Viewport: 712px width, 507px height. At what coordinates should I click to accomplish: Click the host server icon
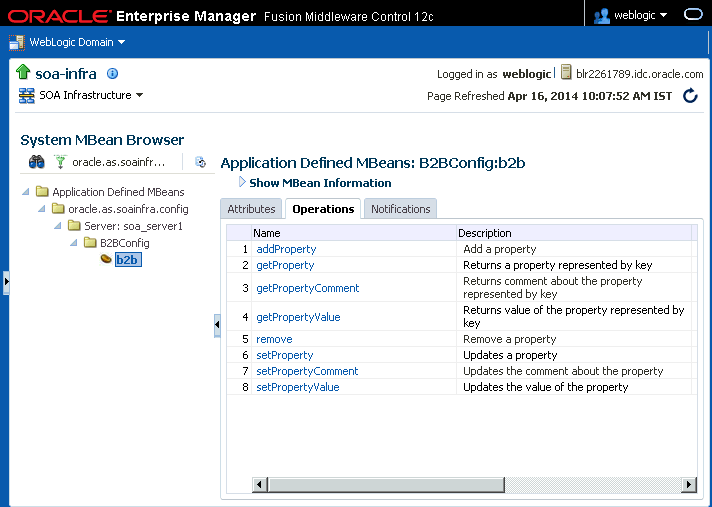[566, 73]
